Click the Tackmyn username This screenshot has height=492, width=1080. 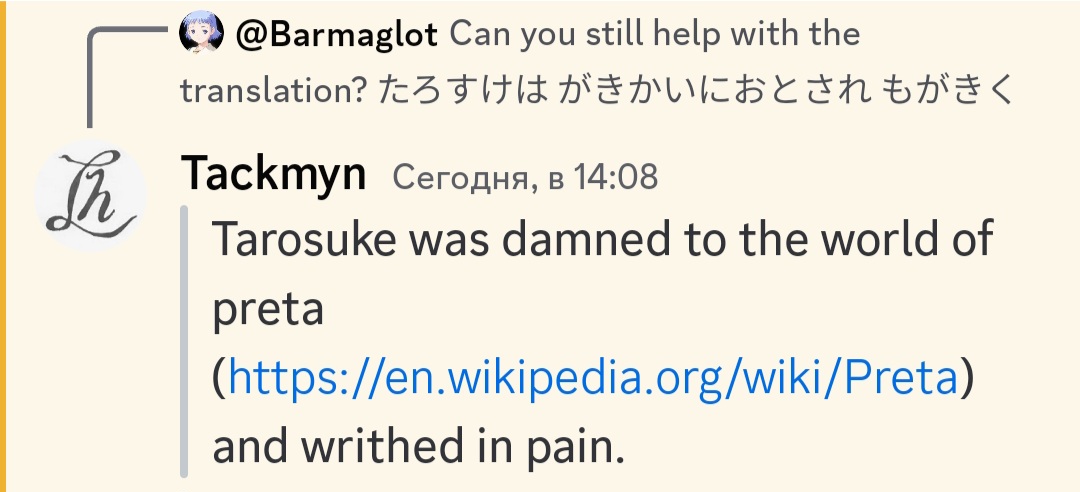pos(274,177)
